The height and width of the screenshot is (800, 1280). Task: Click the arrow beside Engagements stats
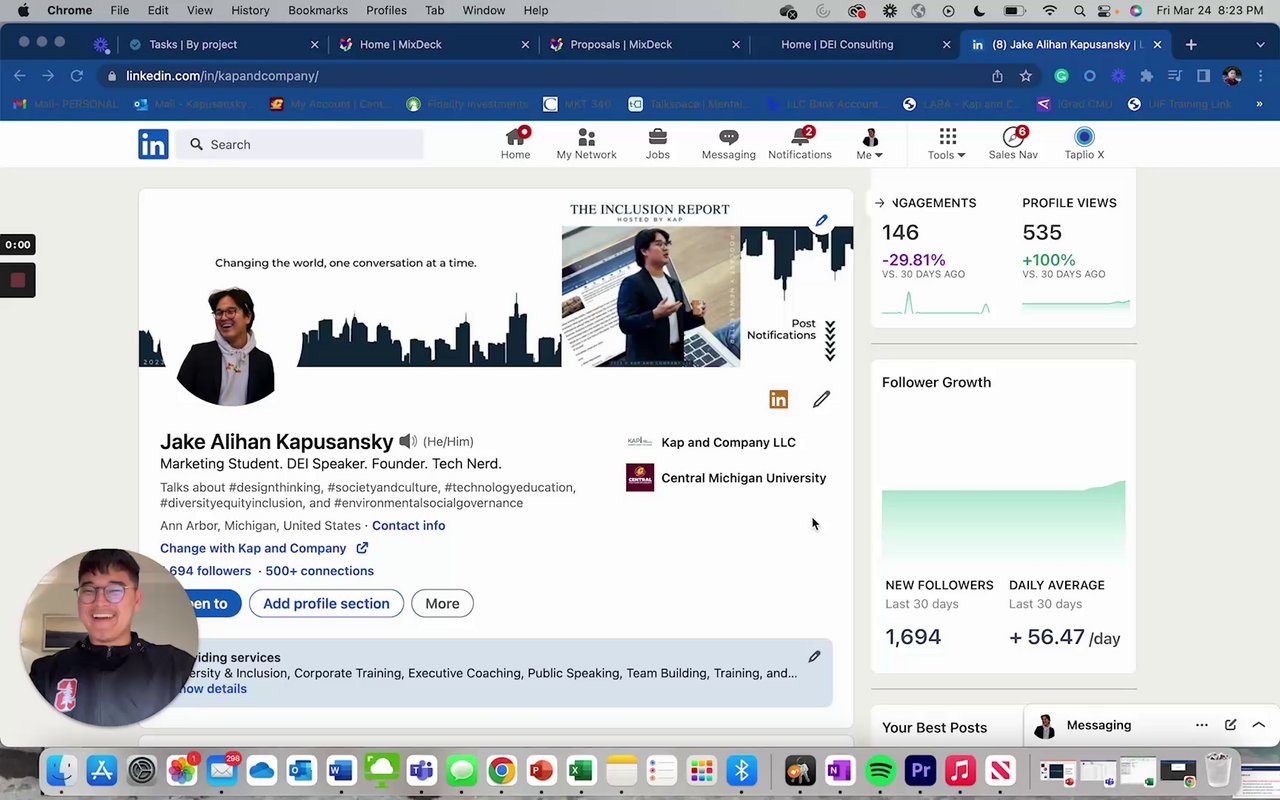(x=879, y=203)
